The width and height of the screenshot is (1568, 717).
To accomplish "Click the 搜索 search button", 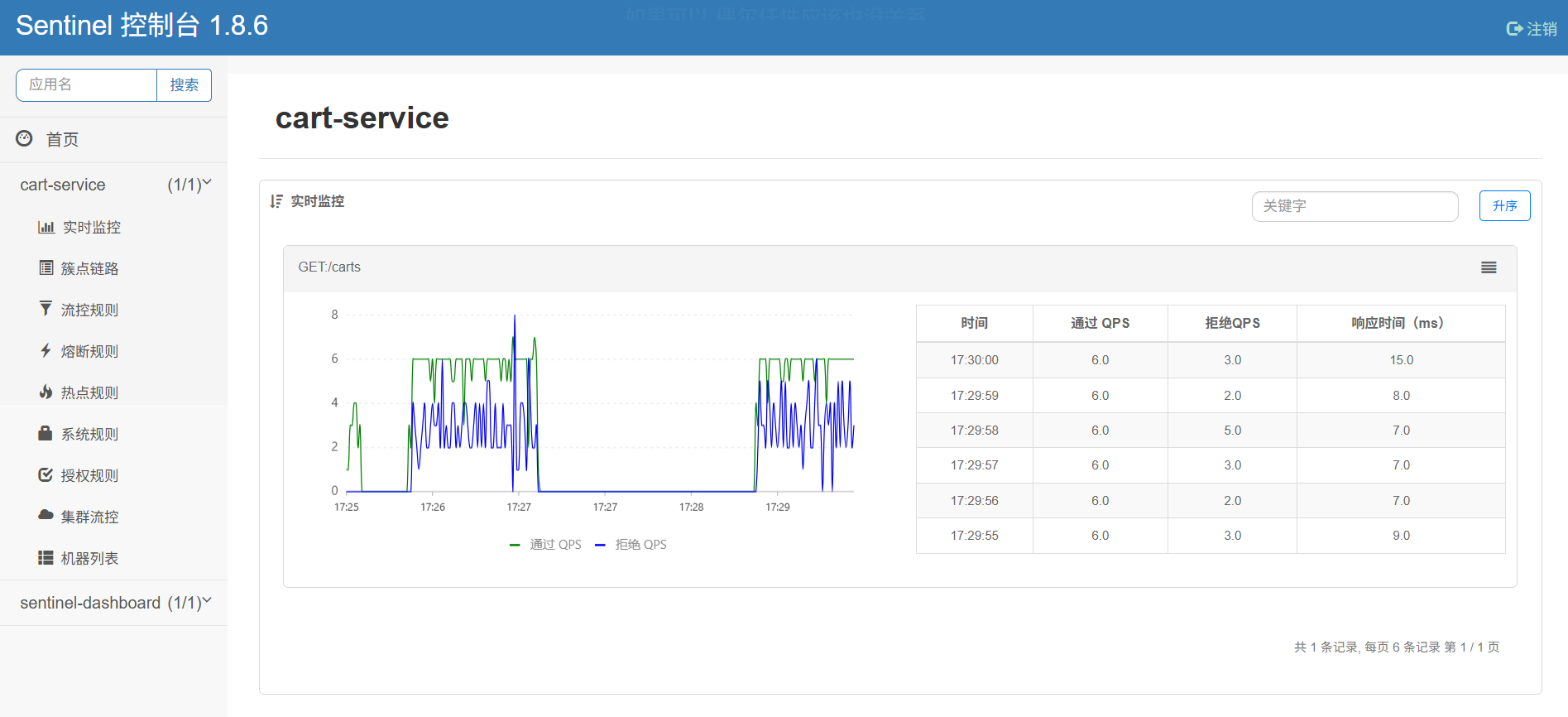I will tap(184, 85).
